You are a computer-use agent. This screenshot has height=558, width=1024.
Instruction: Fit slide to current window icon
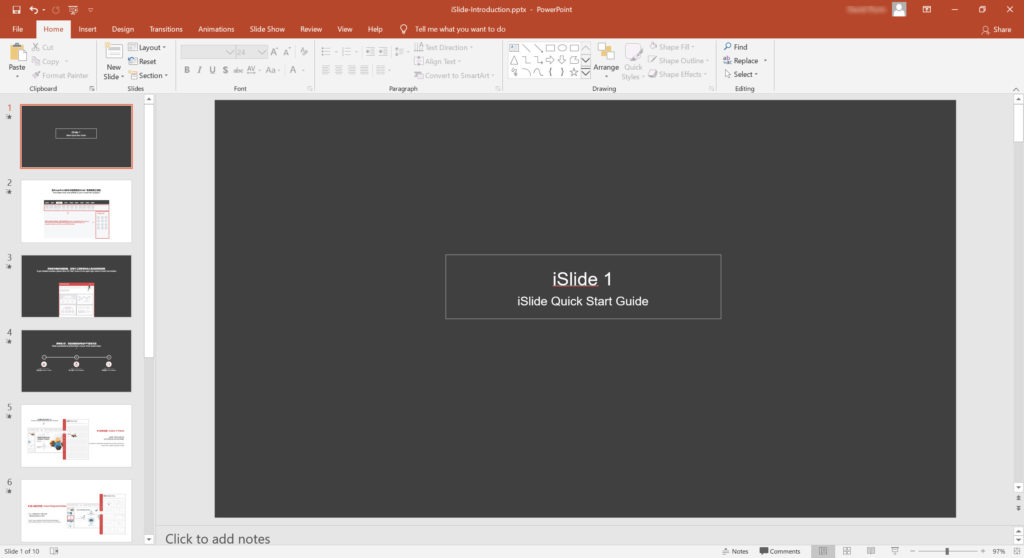coord(1016,551)
